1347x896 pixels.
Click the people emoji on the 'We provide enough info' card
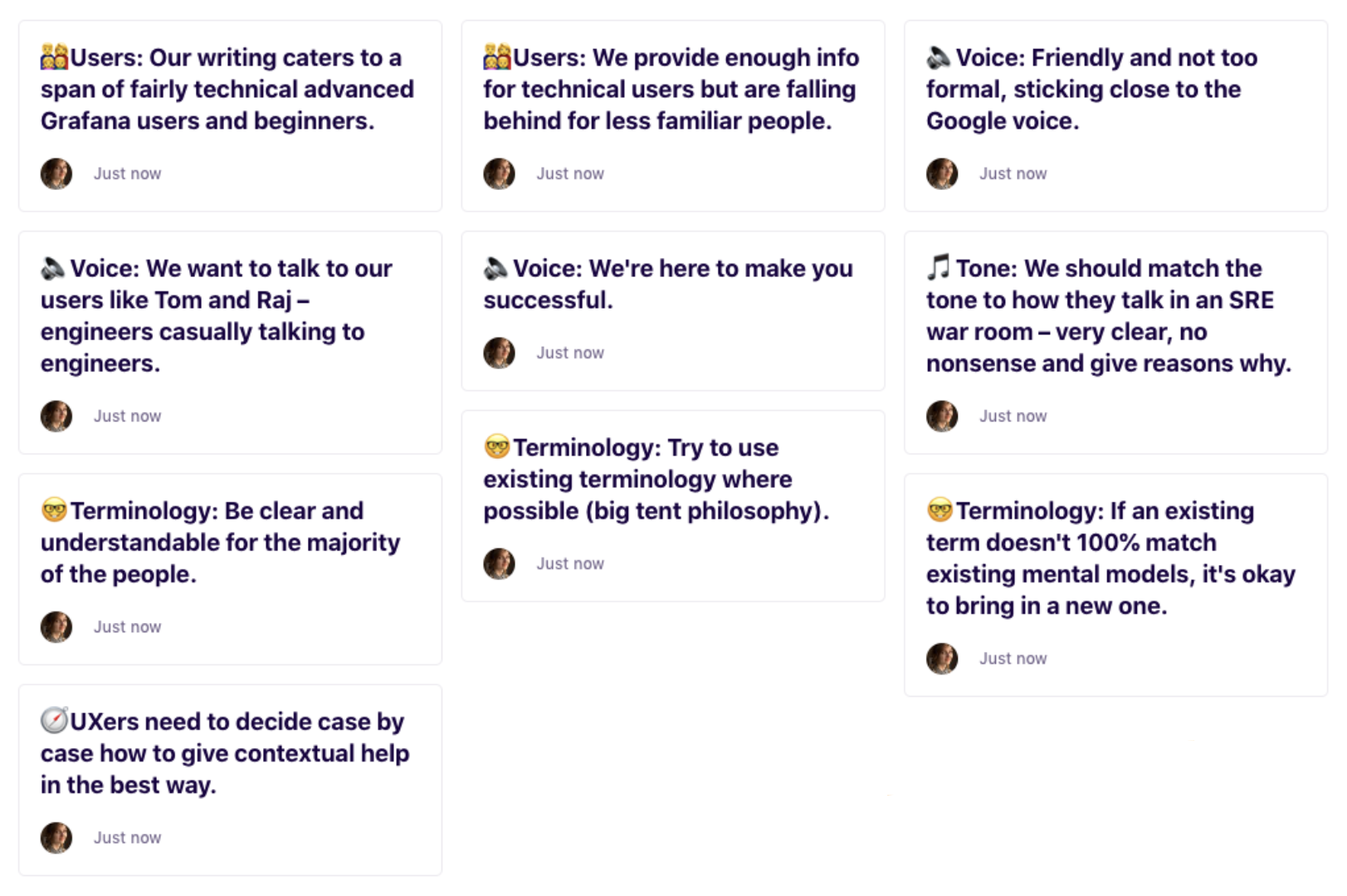click(498, 57)
